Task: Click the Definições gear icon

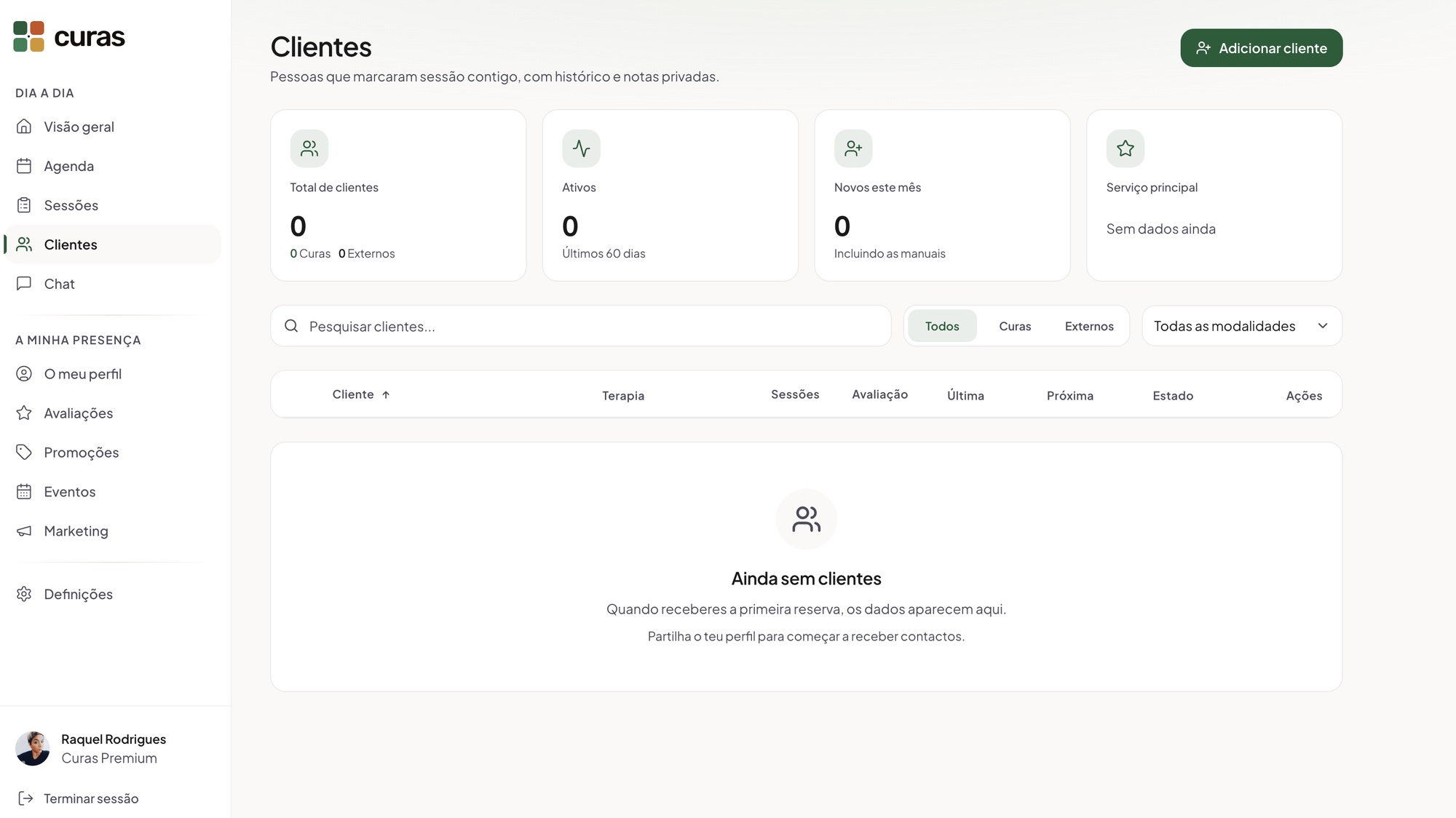Action: click(24, 595)
